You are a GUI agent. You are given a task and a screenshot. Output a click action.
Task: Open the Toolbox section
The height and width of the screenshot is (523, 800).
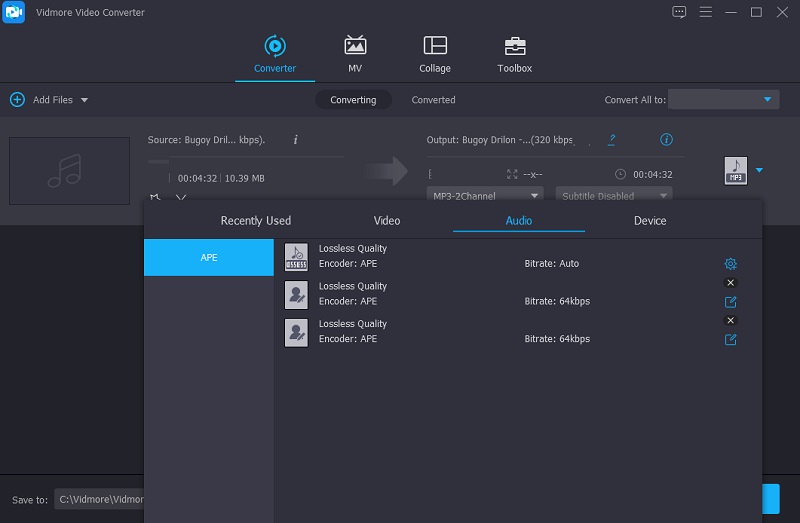pyautogui.click(x=515, y=55)
